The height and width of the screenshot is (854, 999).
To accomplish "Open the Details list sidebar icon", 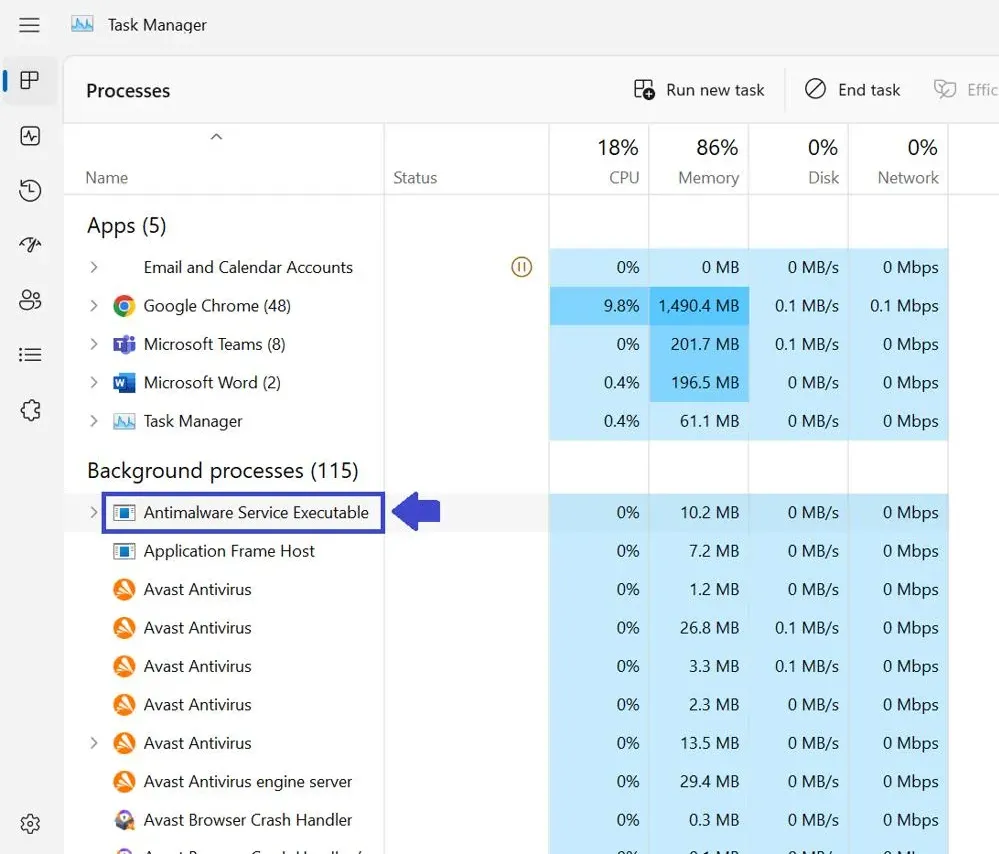I will point(30,354).
